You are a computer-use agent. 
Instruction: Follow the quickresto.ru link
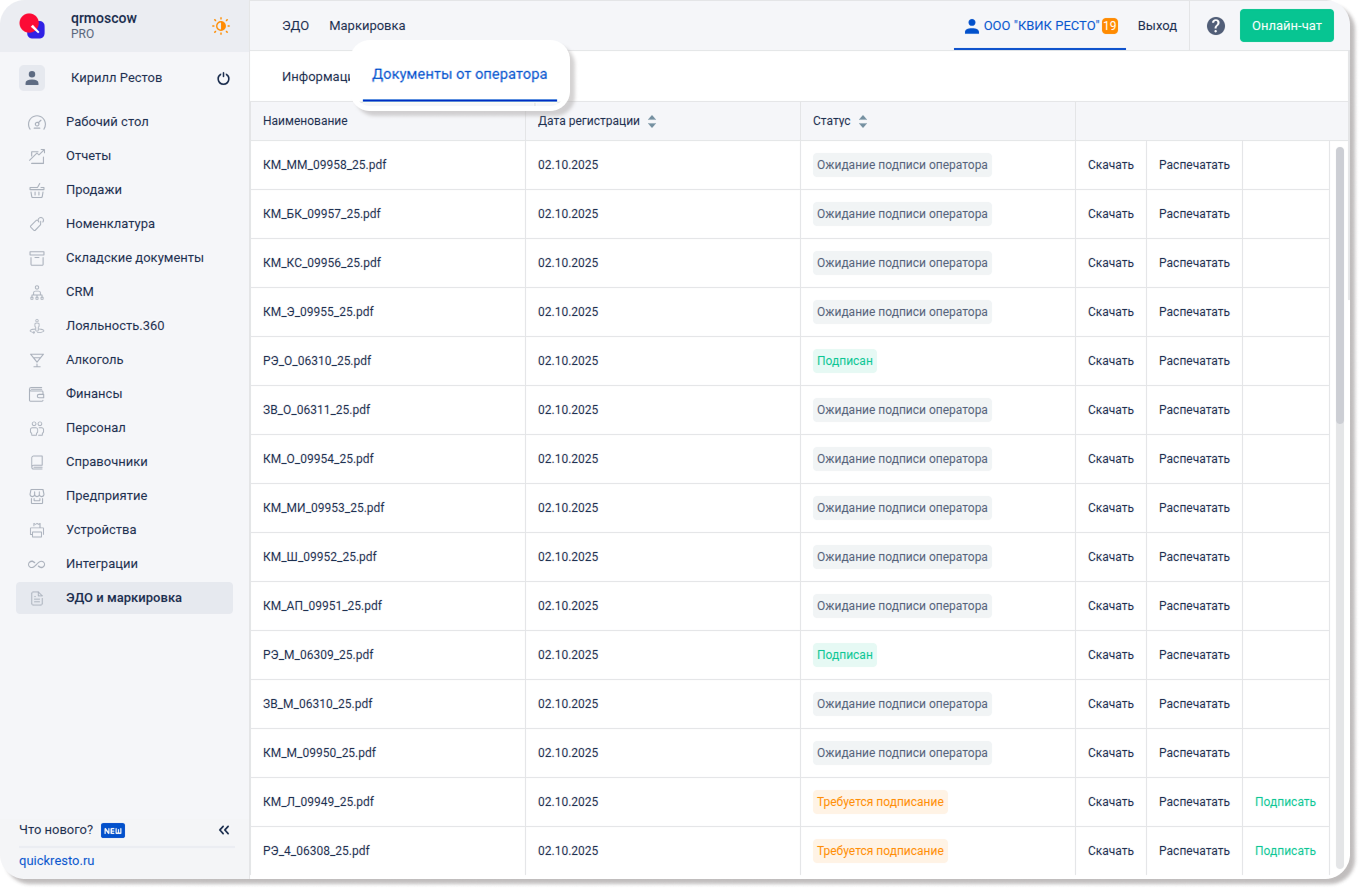[57, 861]
